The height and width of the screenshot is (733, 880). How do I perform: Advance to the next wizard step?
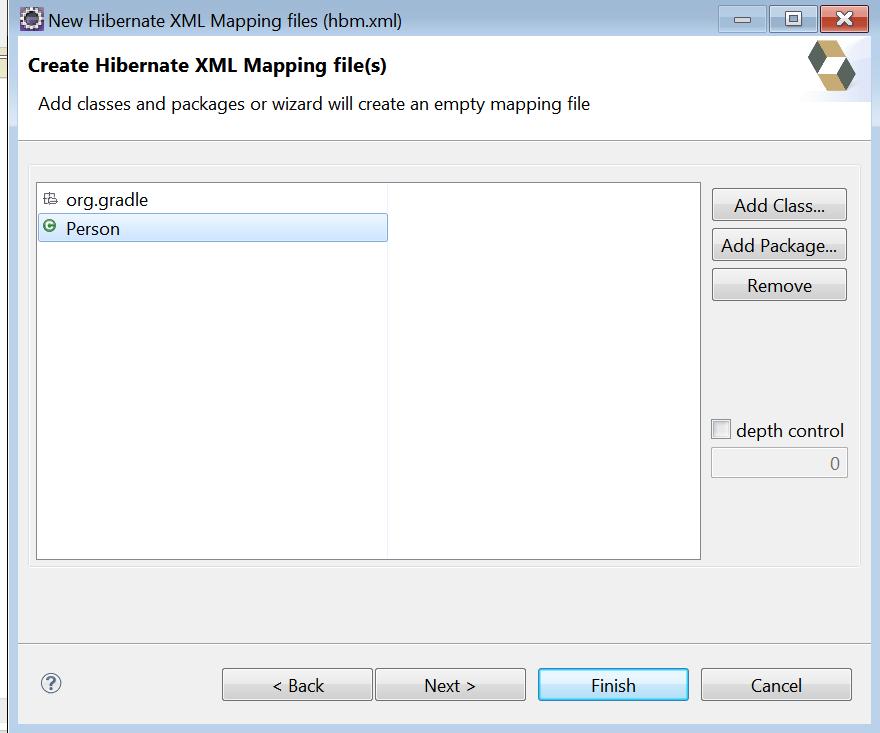pyautogui.click(x=450, y=684)
